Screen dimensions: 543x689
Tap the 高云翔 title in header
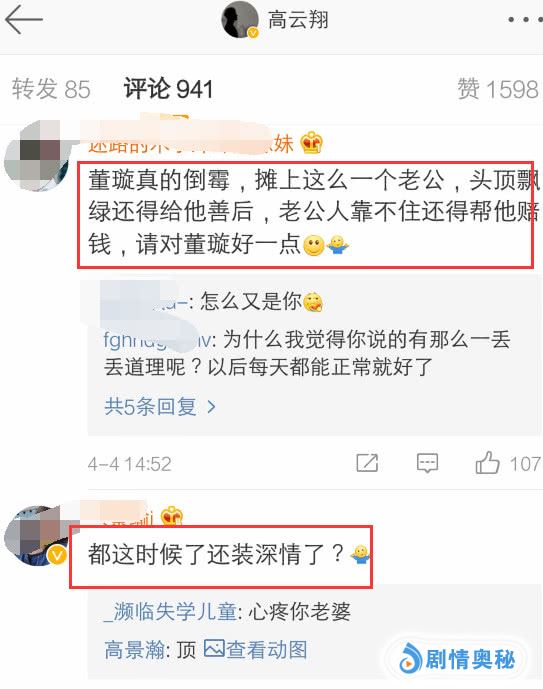(298, 20)
